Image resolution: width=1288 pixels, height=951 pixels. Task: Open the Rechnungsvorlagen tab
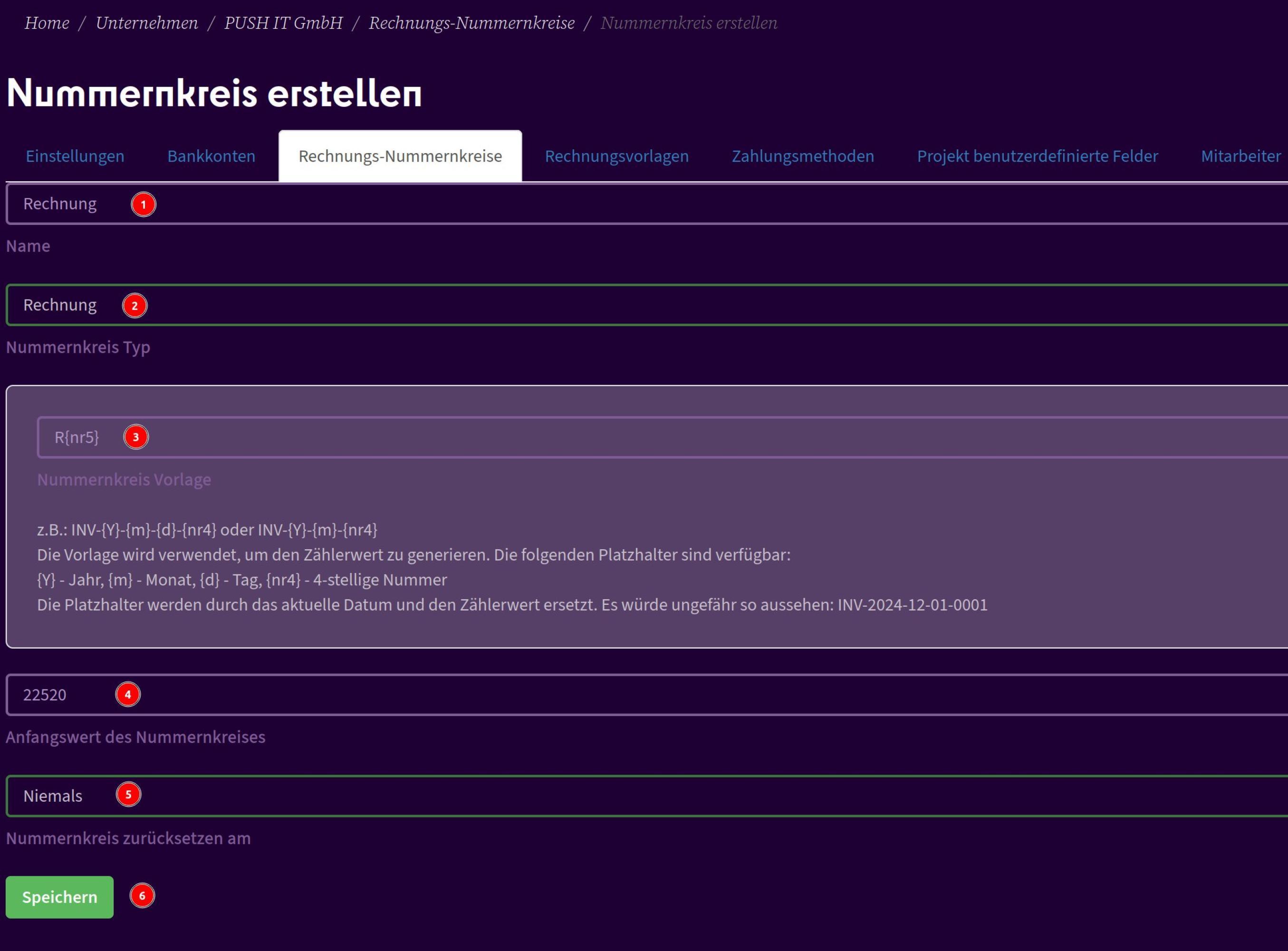pos(617,156)
